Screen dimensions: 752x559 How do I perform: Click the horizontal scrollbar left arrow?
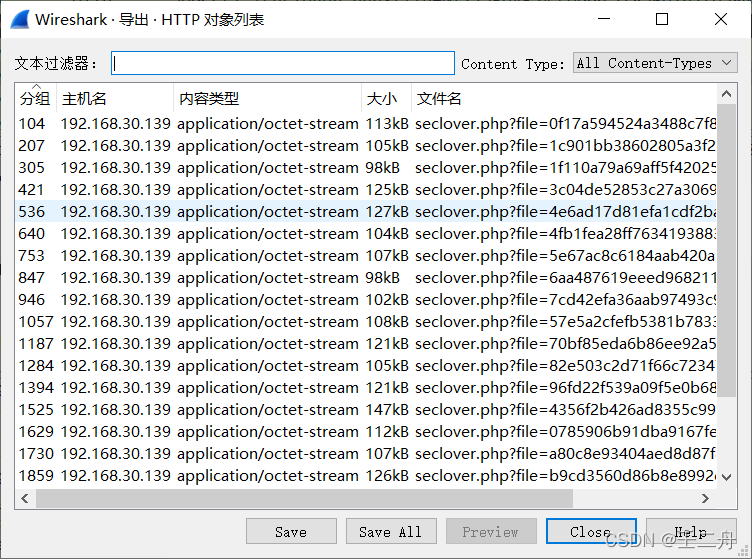(25, 499)
